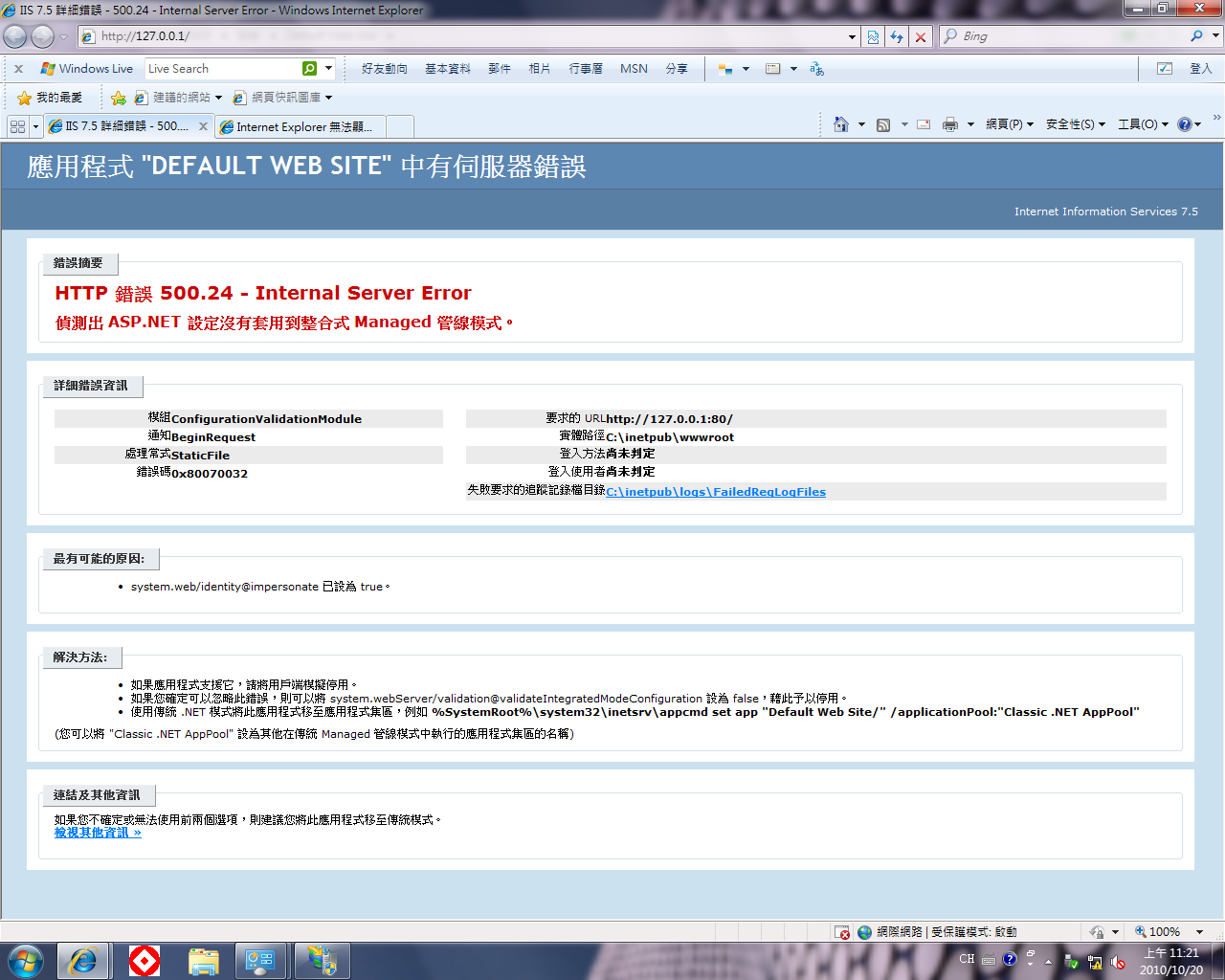Open the 基本資料 toolbar item

(448, 69)
